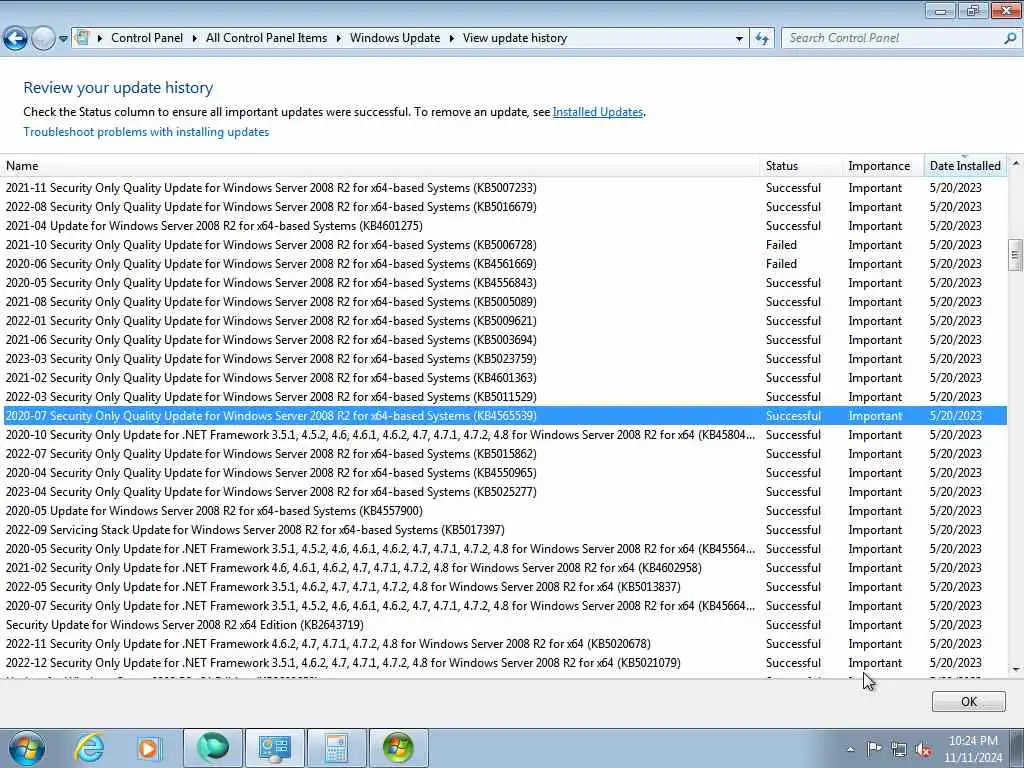
Task: Select the KB4556843 update row
Action: click(505, 283)
